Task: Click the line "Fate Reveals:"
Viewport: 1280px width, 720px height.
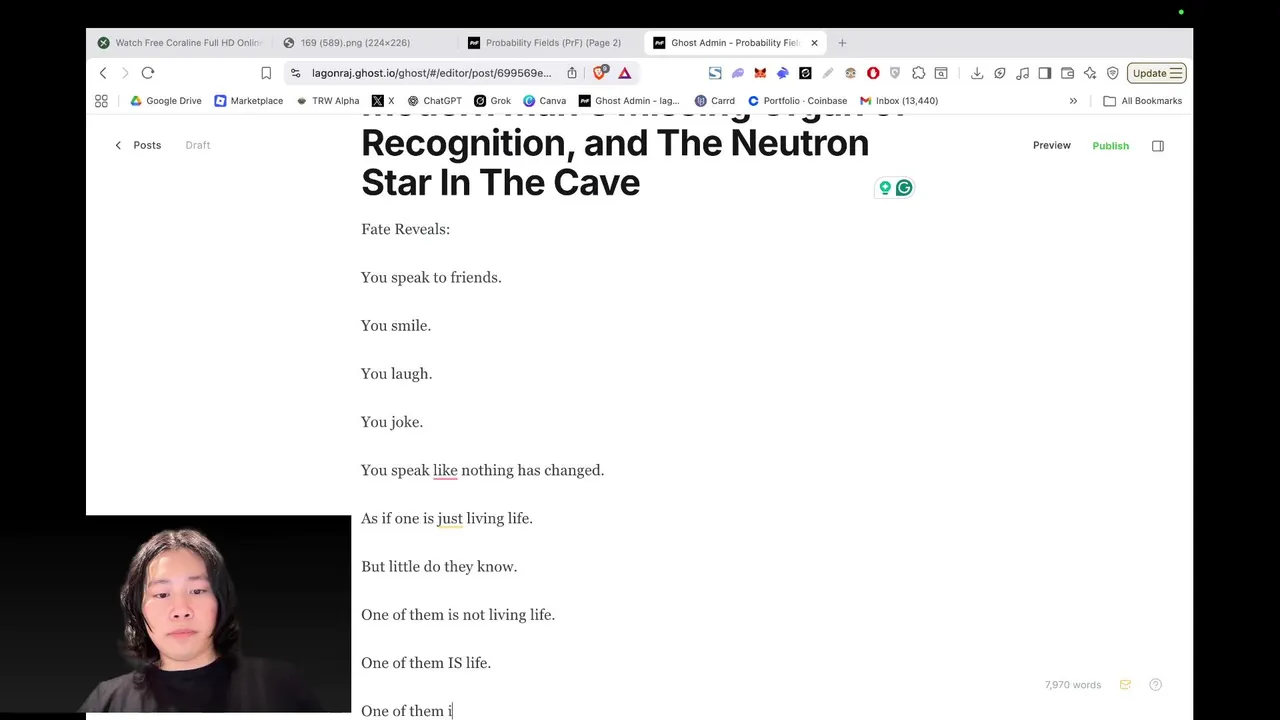Action: (405, 229)
